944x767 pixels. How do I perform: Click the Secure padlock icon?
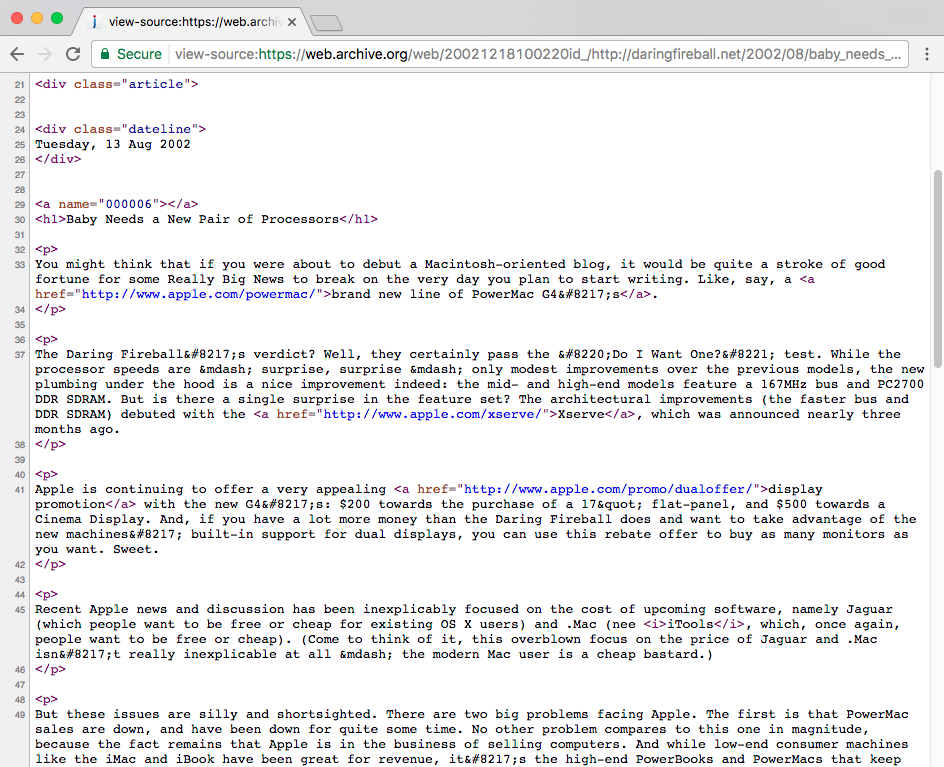[105, 55]
